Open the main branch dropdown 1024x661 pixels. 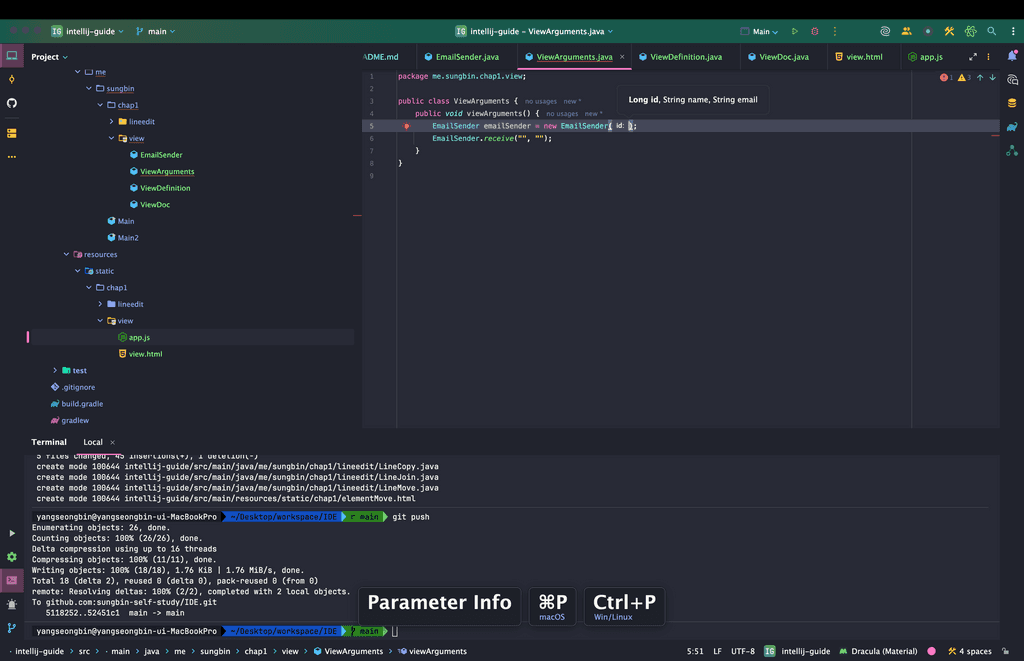[155, 31]
